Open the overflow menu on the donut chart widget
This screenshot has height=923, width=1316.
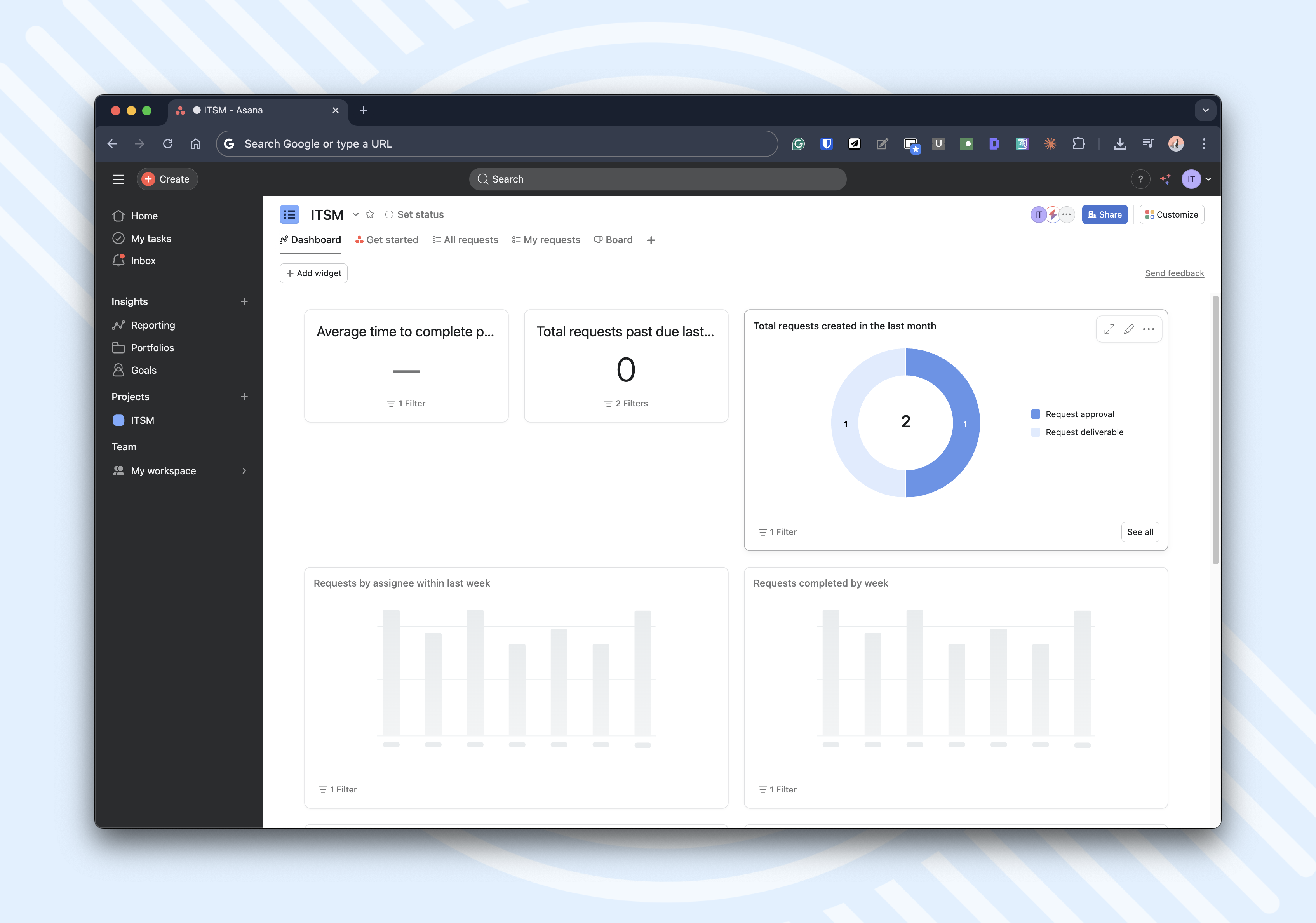coord(1149,329)
